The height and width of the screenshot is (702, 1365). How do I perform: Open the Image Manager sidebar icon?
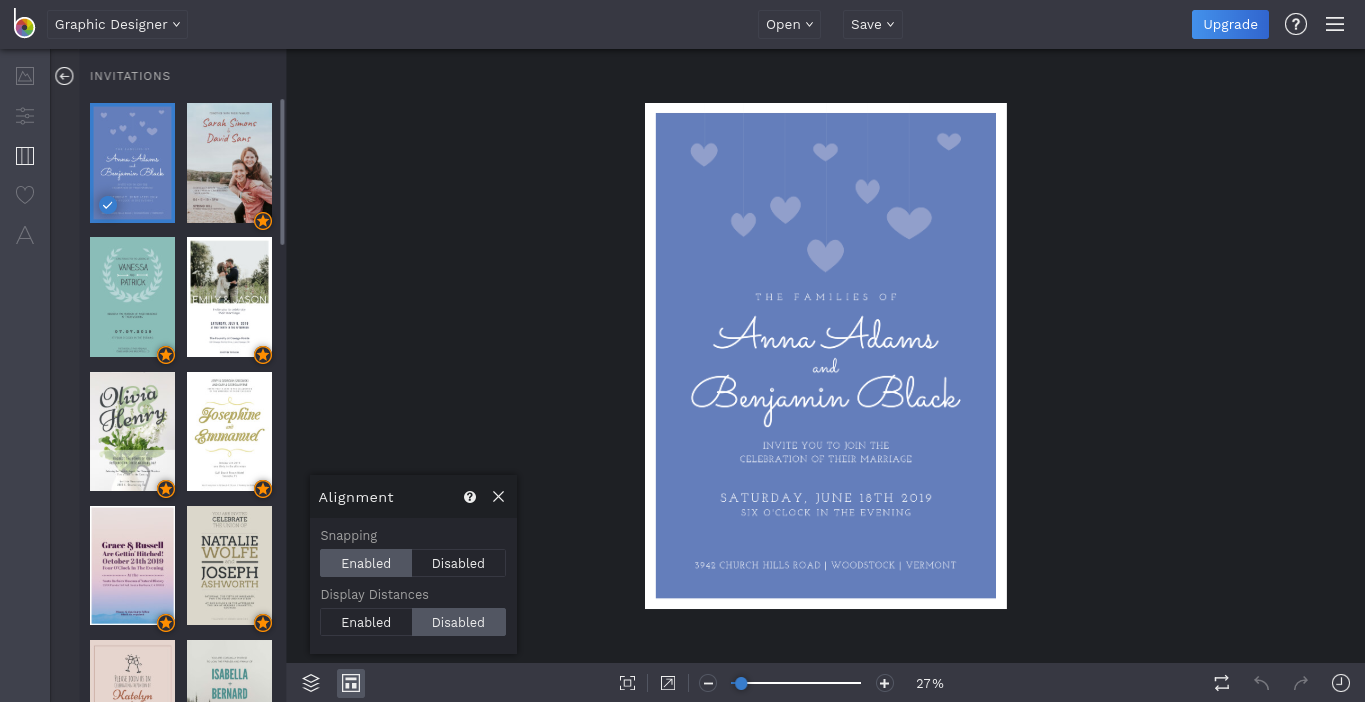tap(25, 76)
